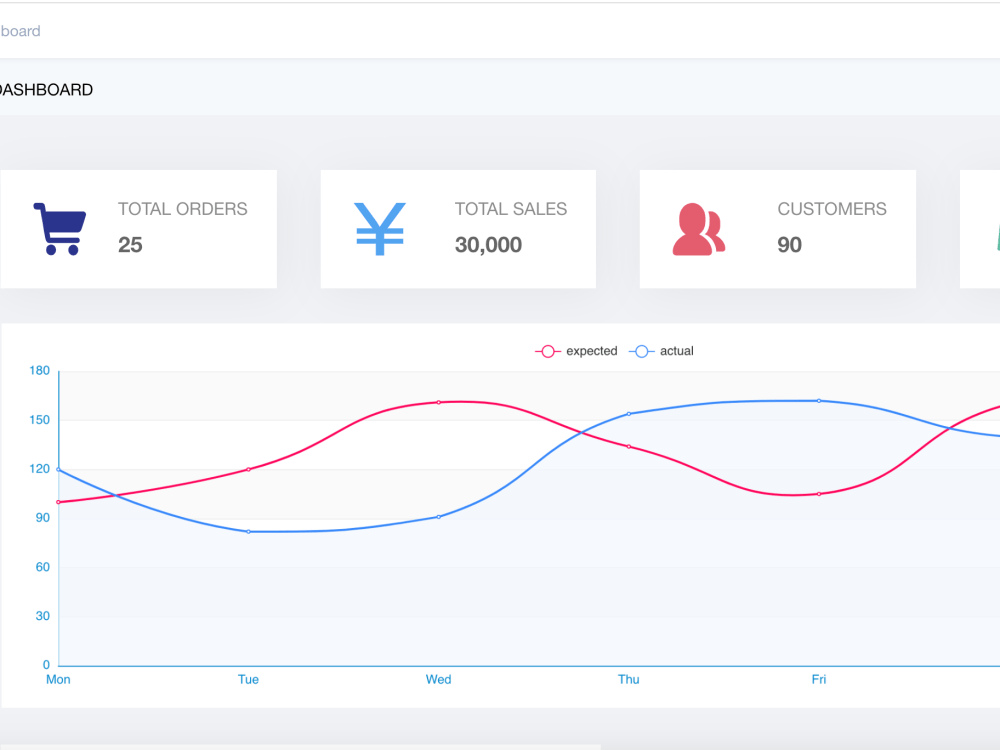The image size is (1000, 750).
Task: Click the 90 y-axis label
Action: click(x=43, y=518)
